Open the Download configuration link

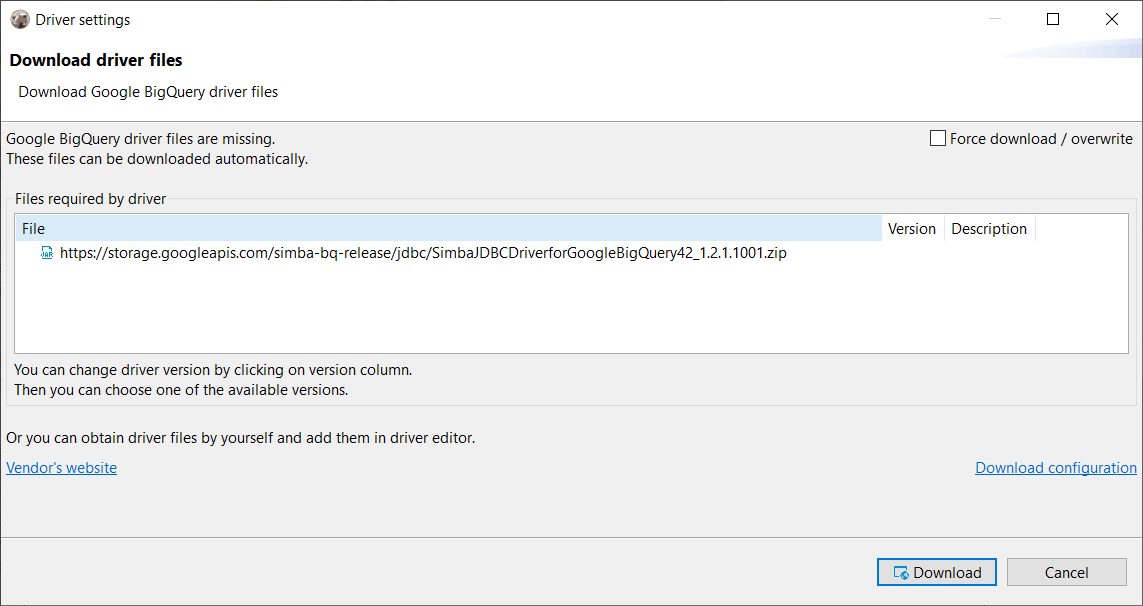point(1055,467)
